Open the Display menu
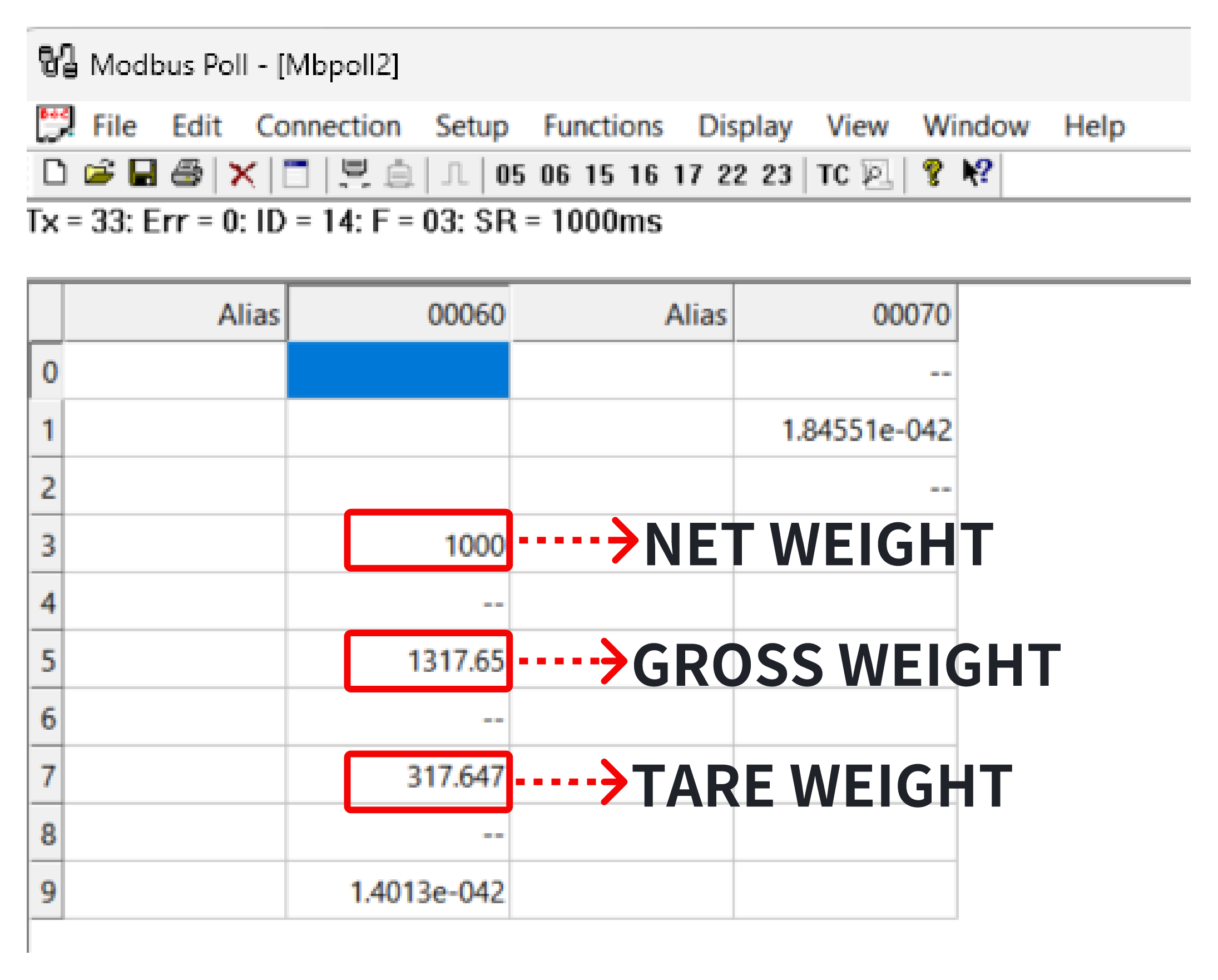This screenshot has width=1218, height=980. (745, 126)
